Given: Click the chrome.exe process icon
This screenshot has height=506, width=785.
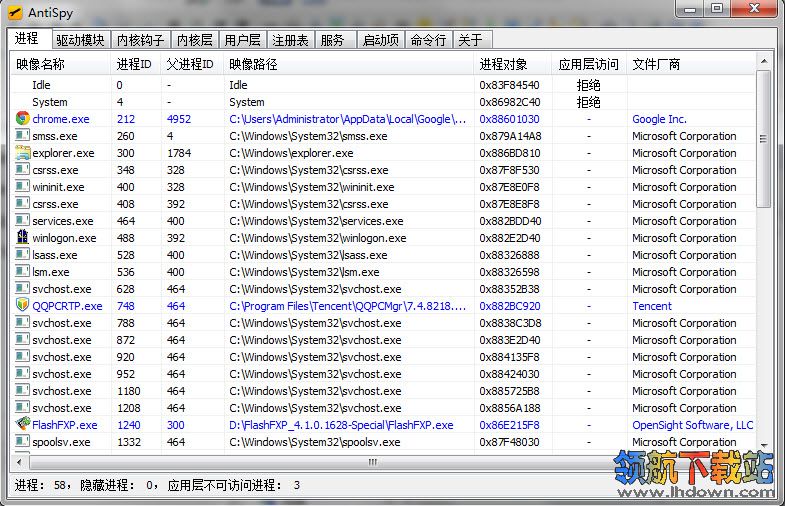Looking at the screenshot, I should pyautogui.click(x=23, y=119).
